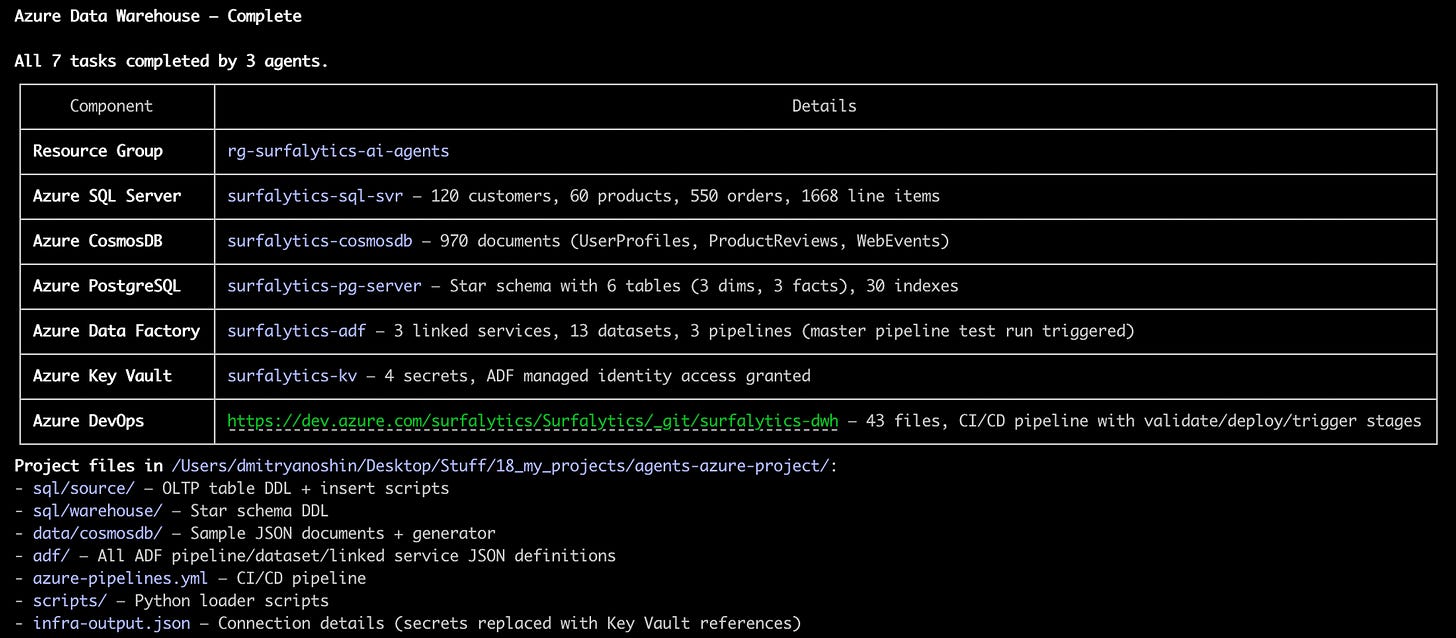1456x638 pixels.
Task: Click '3 linked services, 13 datasets, 3 pipelines' text
Action: [592, 331]
